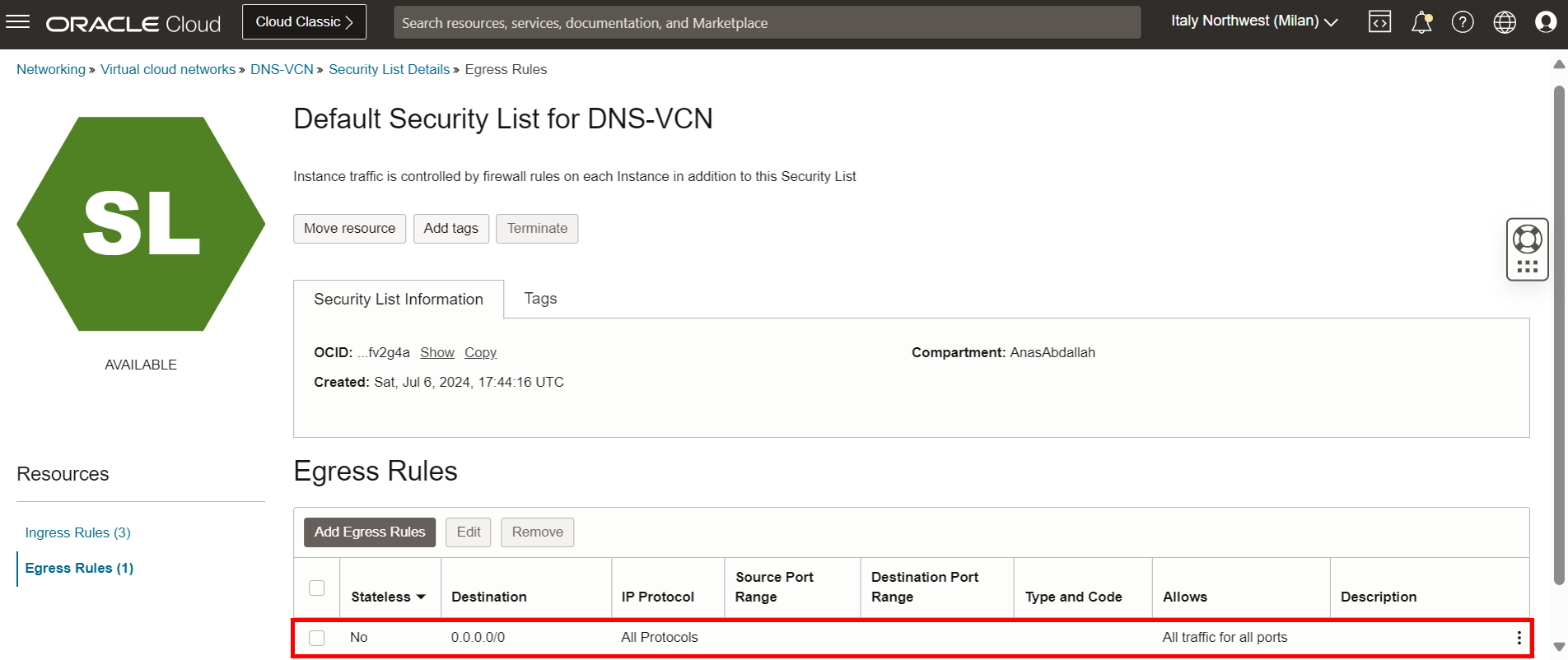Switch to Cloud Classic console

[305, 22]
